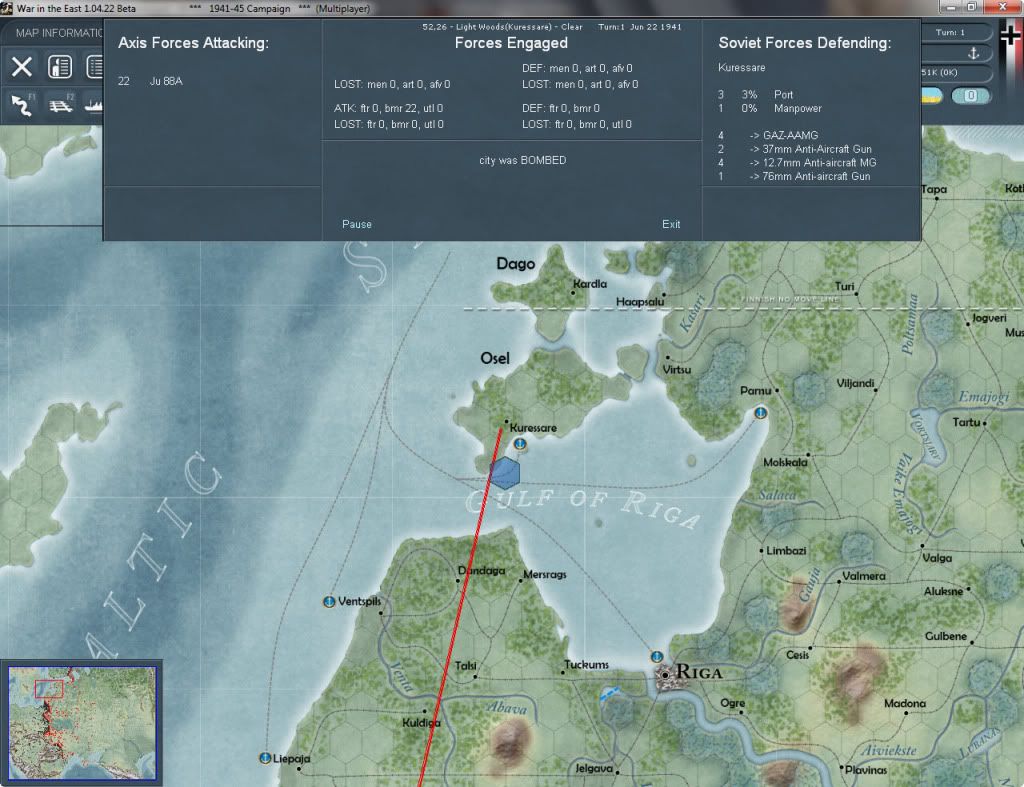Screen dimensions: 1024x787
Task: Click the Jelgava town label
Action: pos(594,768)
